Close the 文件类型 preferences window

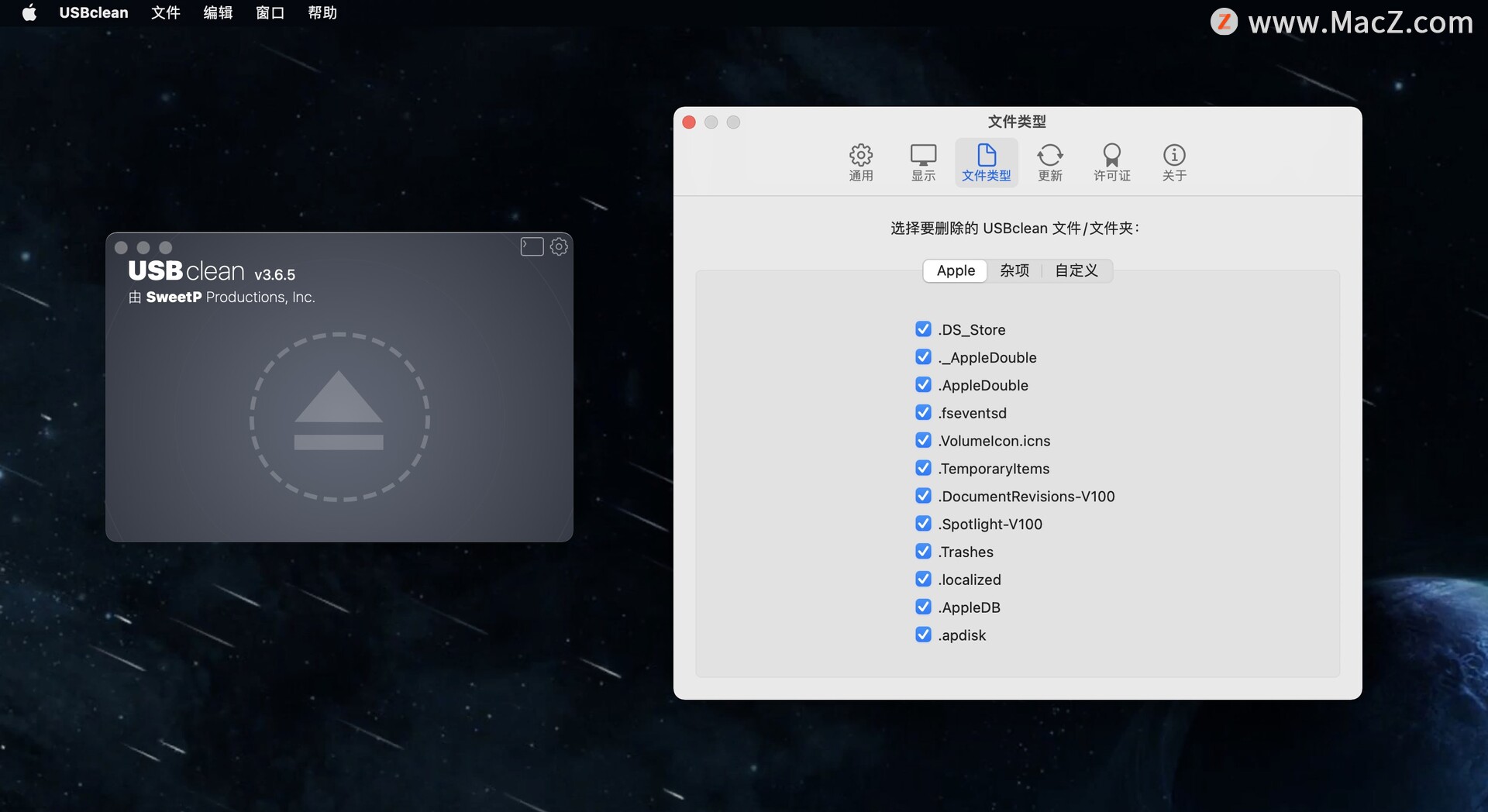point(689,122)
